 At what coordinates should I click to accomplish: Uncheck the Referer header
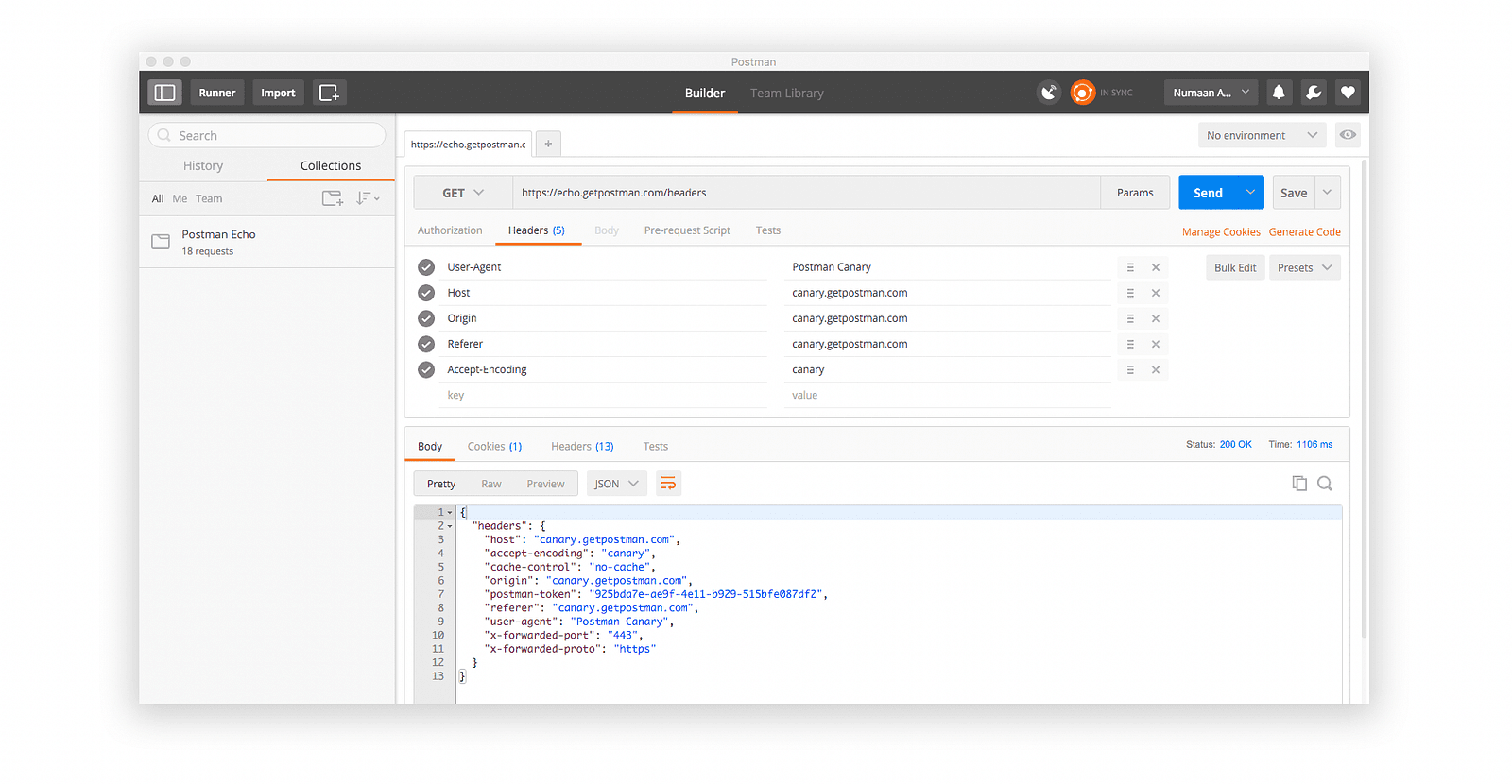click(426, 344)
